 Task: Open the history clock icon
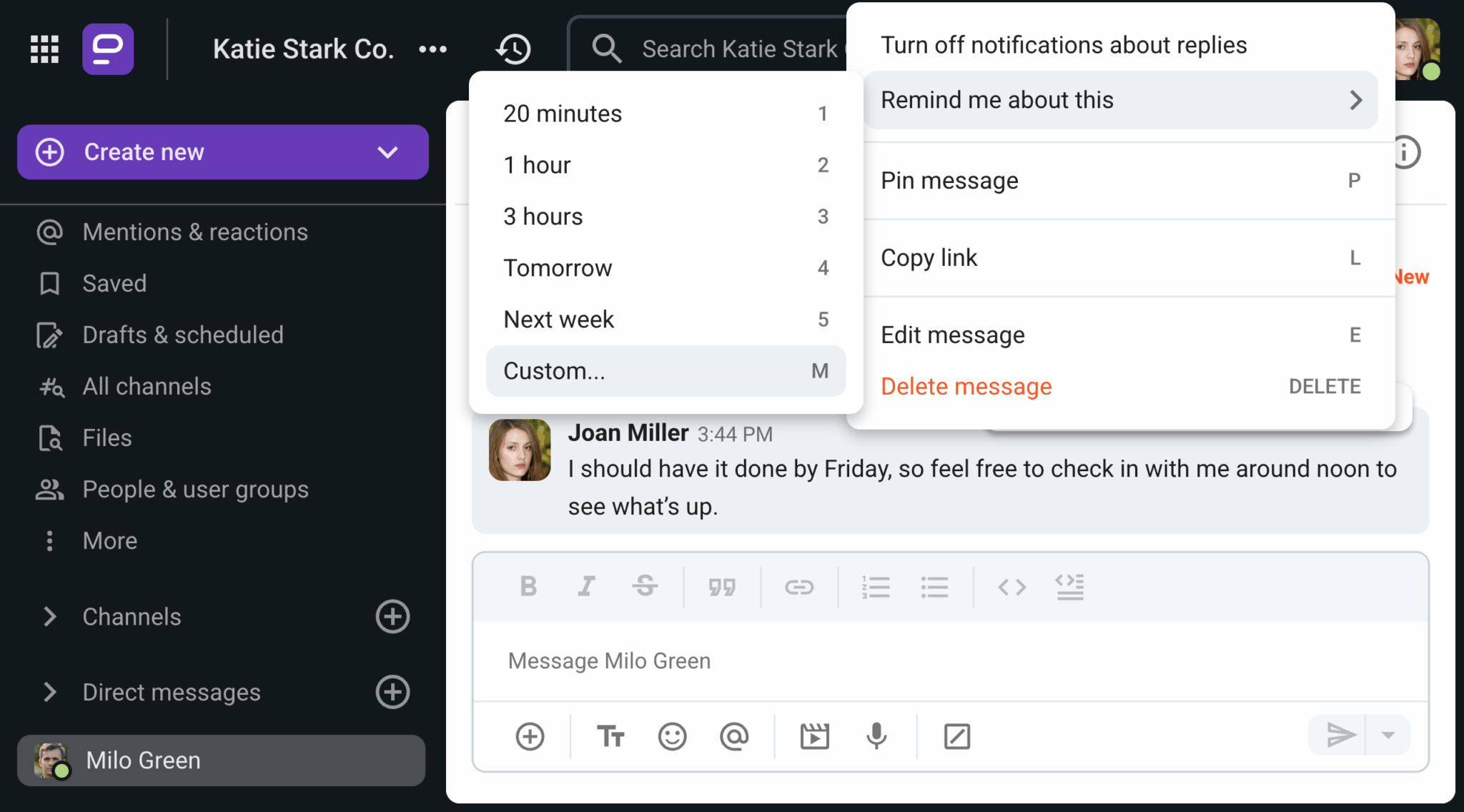click(513, 49)
